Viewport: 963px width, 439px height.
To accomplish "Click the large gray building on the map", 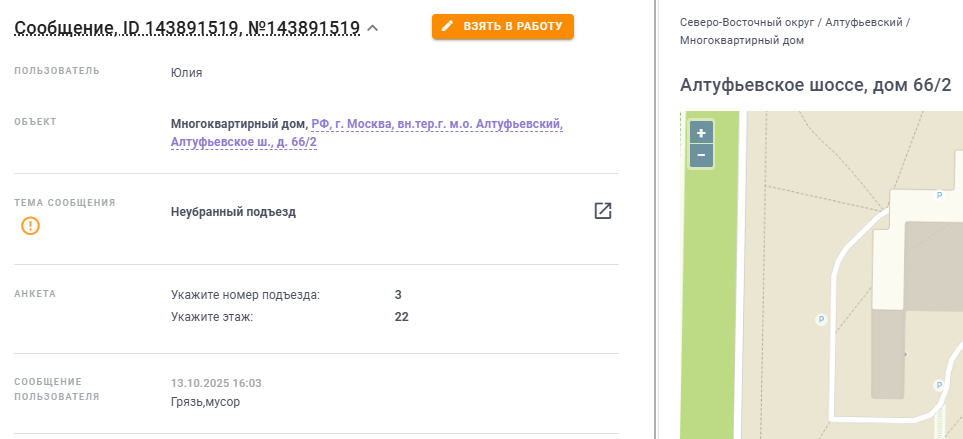I will (x=934, y=265).
